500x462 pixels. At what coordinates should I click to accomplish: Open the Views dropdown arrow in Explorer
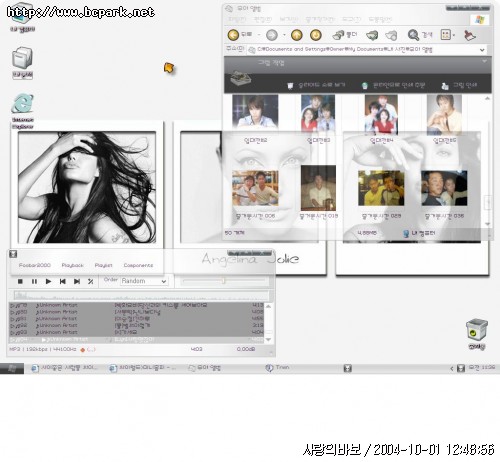[454, 35]
